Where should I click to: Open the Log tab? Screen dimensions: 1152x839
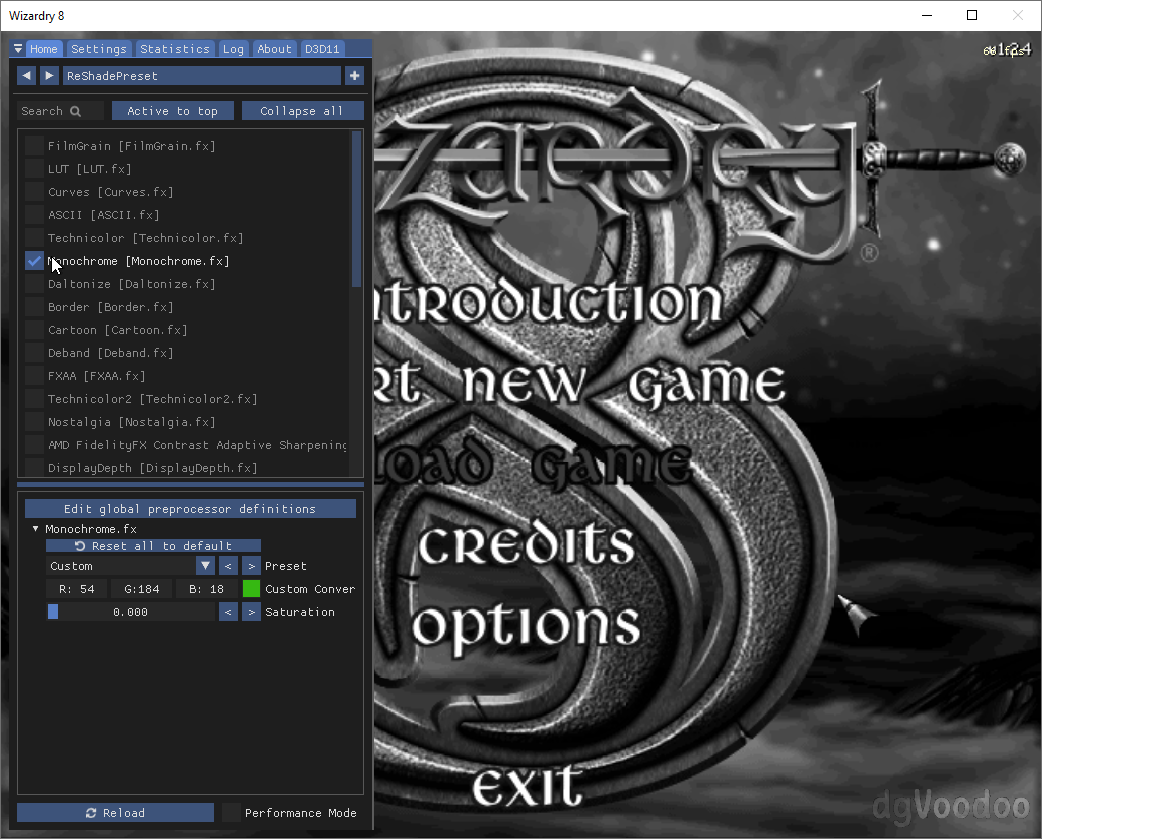click(233, 48)
